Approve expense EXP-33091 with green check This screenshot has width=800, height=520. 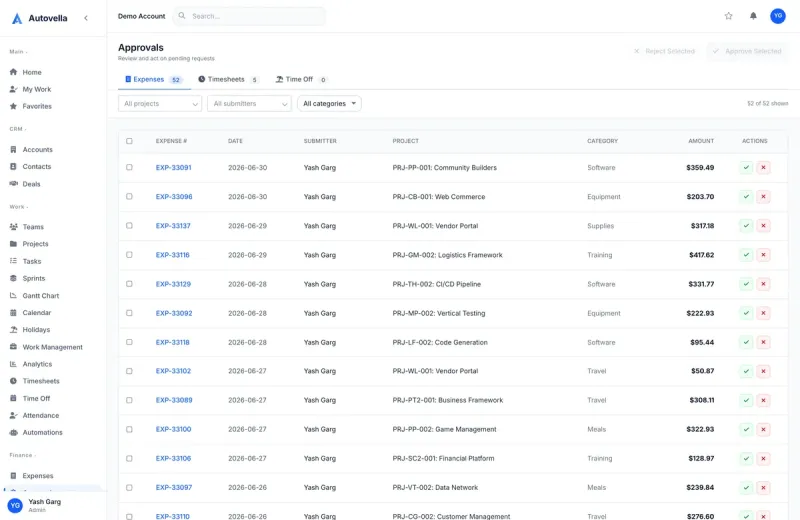tap(746, 167)
